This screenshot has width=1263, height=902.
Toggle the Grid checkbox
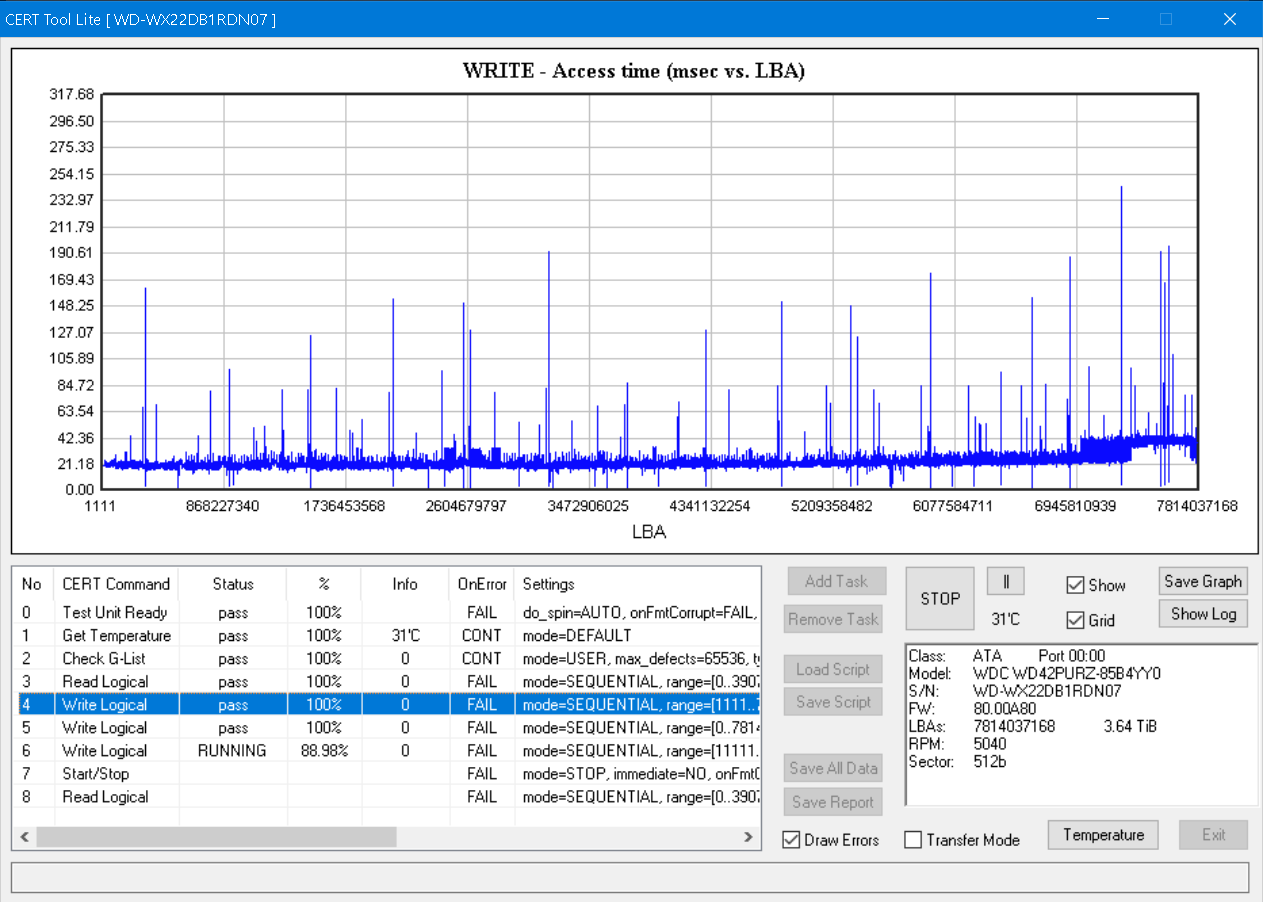[1075, 620]
